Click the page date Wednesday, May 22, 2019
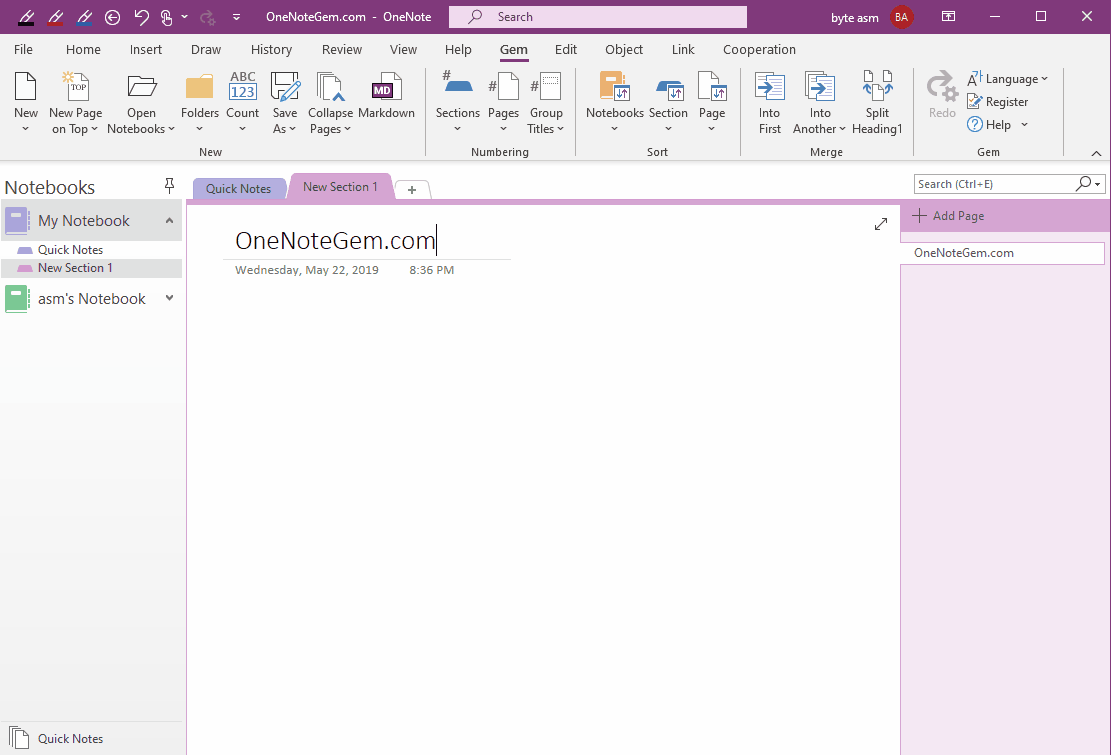The height and width of the screenshot is (755, 1111). (x=307, y=270)
